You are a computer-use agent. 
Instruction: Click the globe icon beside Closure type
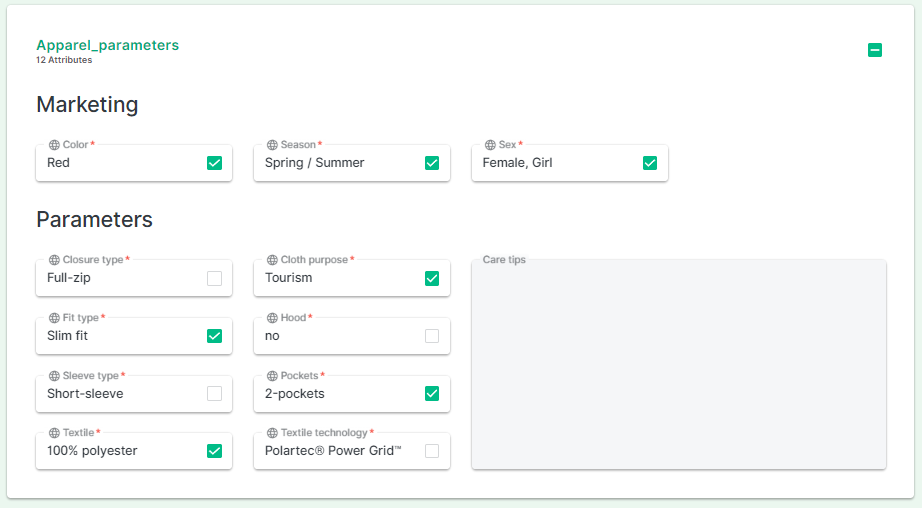point(54,260)
